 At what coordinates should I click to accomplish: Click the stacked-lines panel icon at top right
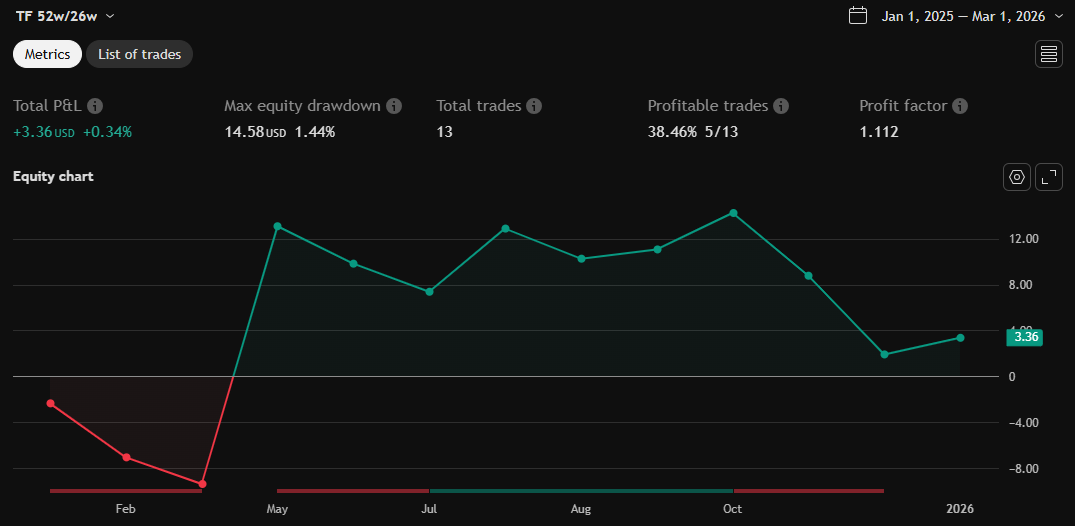tap(1048, 54)
